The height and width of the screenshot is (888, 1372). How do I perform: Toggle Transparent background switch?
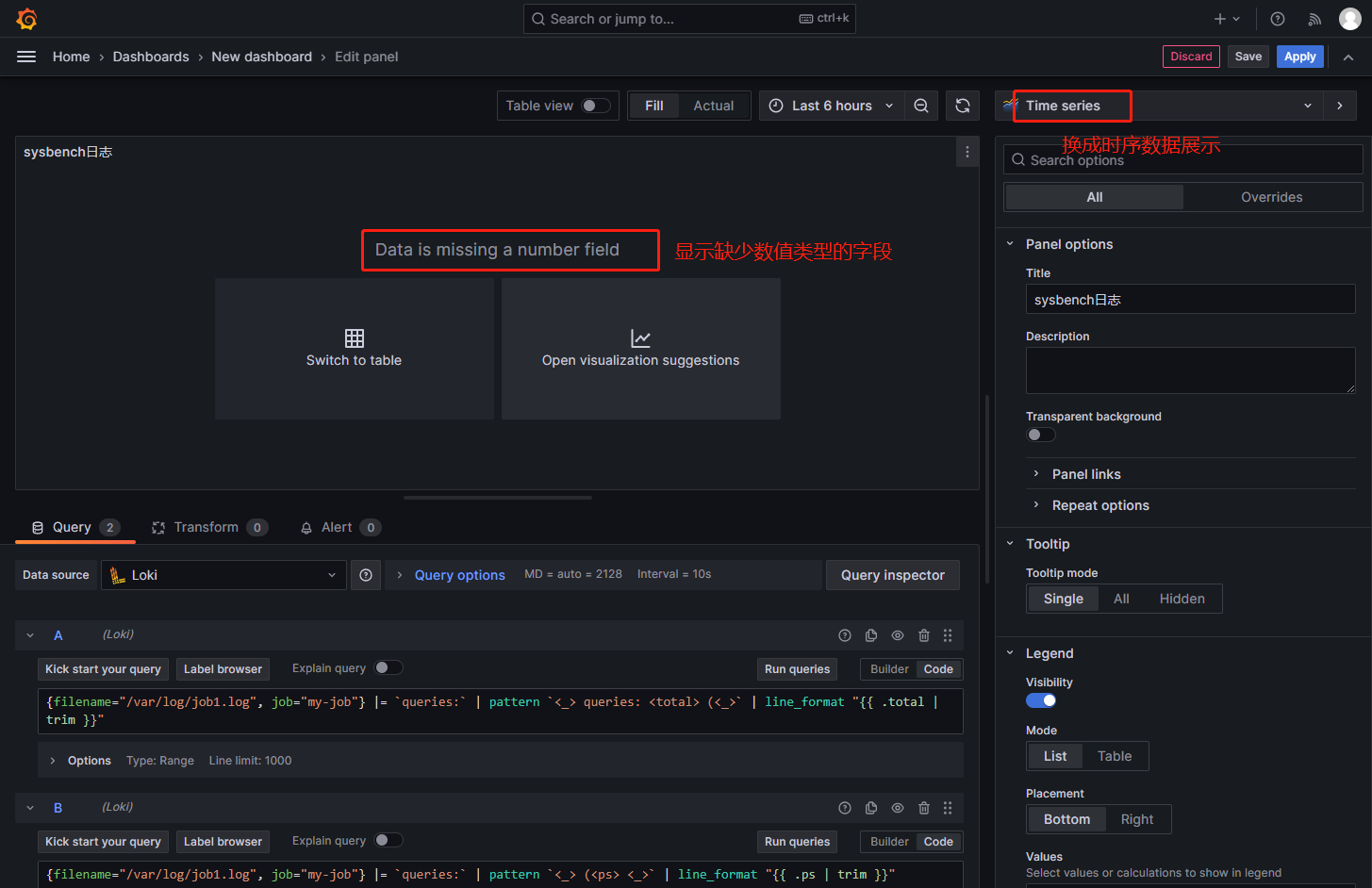click(x=1041, y=435)
